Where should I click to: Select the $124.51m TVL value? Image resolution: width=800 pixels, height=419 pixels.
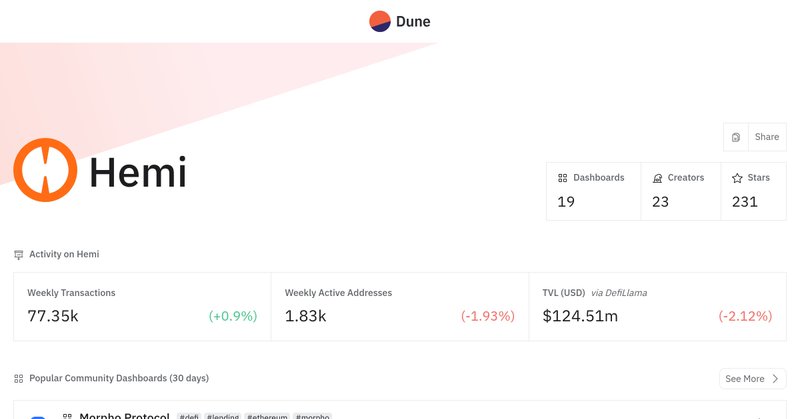(x=580, y=316)
